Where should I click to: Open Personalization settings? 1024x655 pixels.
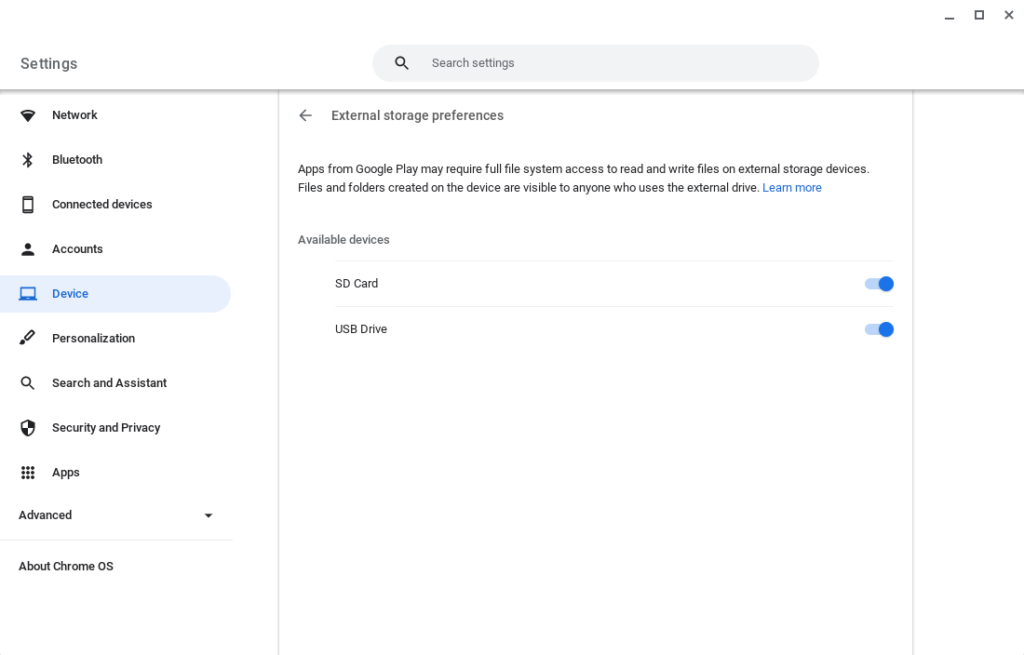coord(116,338)
